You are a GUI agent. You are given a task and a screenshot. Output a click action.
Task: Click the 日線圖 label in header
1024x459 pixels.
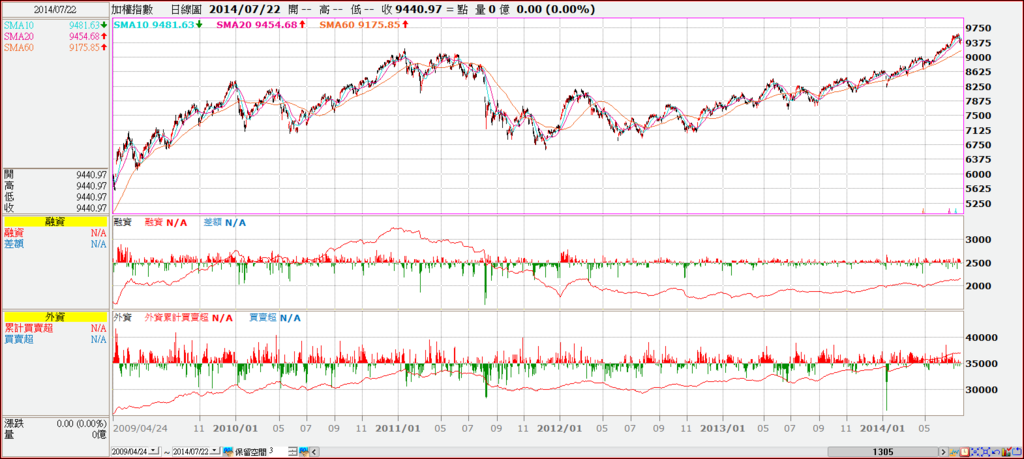(x=185, y=9)
